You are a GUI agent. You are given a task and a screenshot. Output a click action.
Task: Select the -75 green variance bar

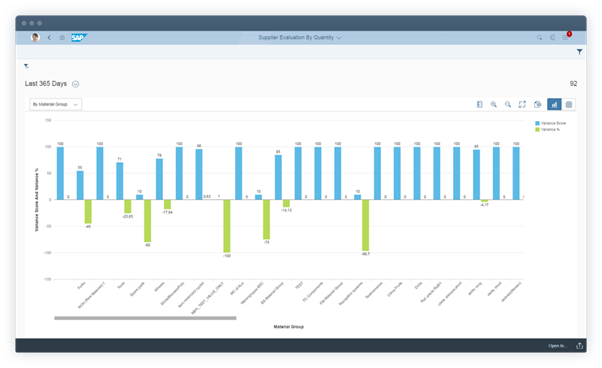pyautogui.click(x=266, y=219)
